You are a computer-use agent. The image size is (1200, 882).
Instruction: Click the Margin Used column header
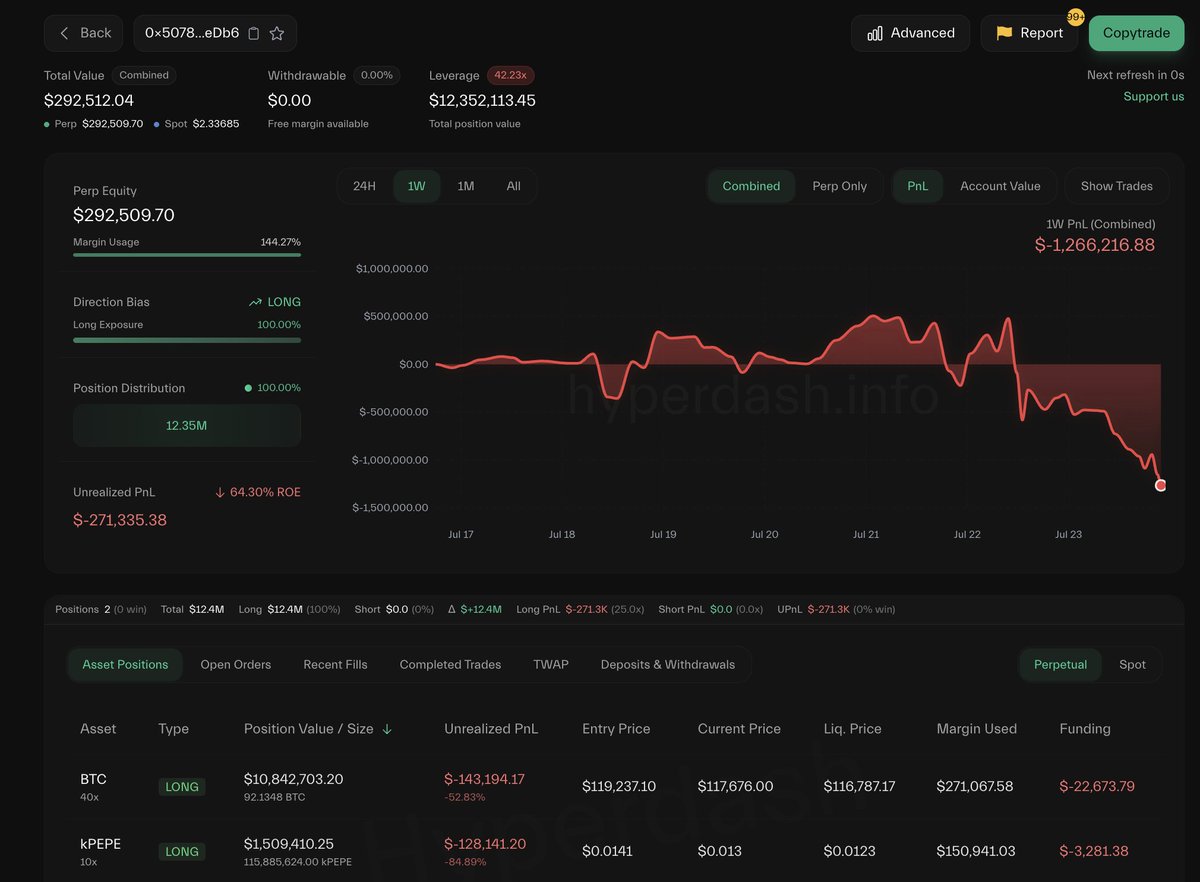tap(977, 729)
